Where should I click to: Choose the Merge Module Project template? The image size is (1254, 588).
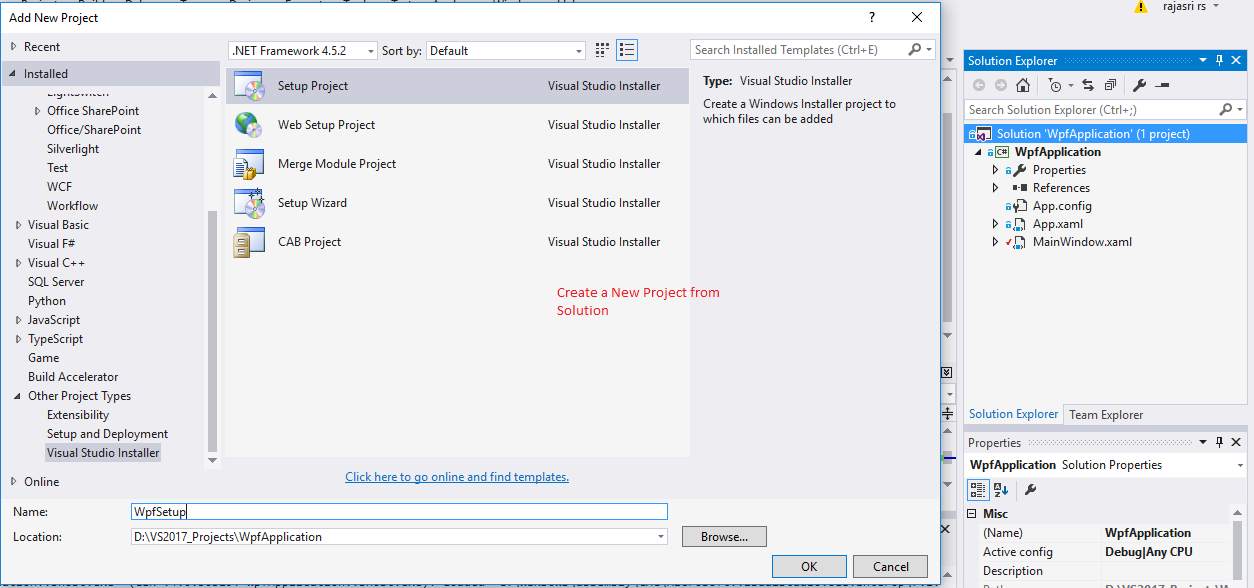[458, 164]
